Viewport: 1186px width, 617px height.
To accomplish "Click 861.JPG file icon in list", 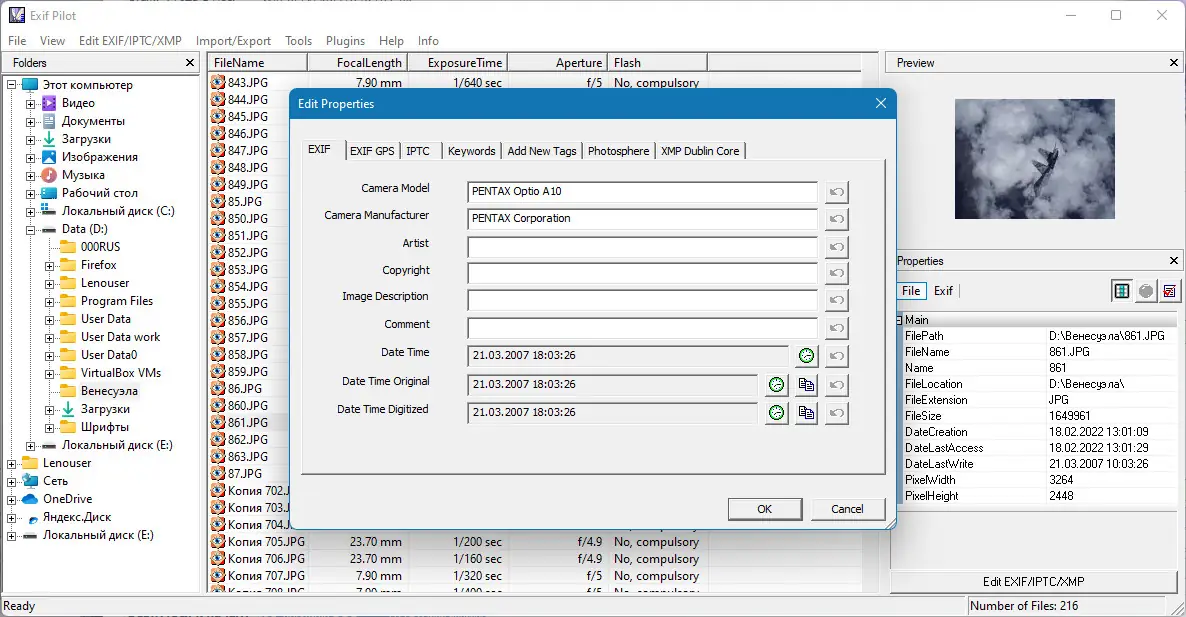I will (218, 423).
